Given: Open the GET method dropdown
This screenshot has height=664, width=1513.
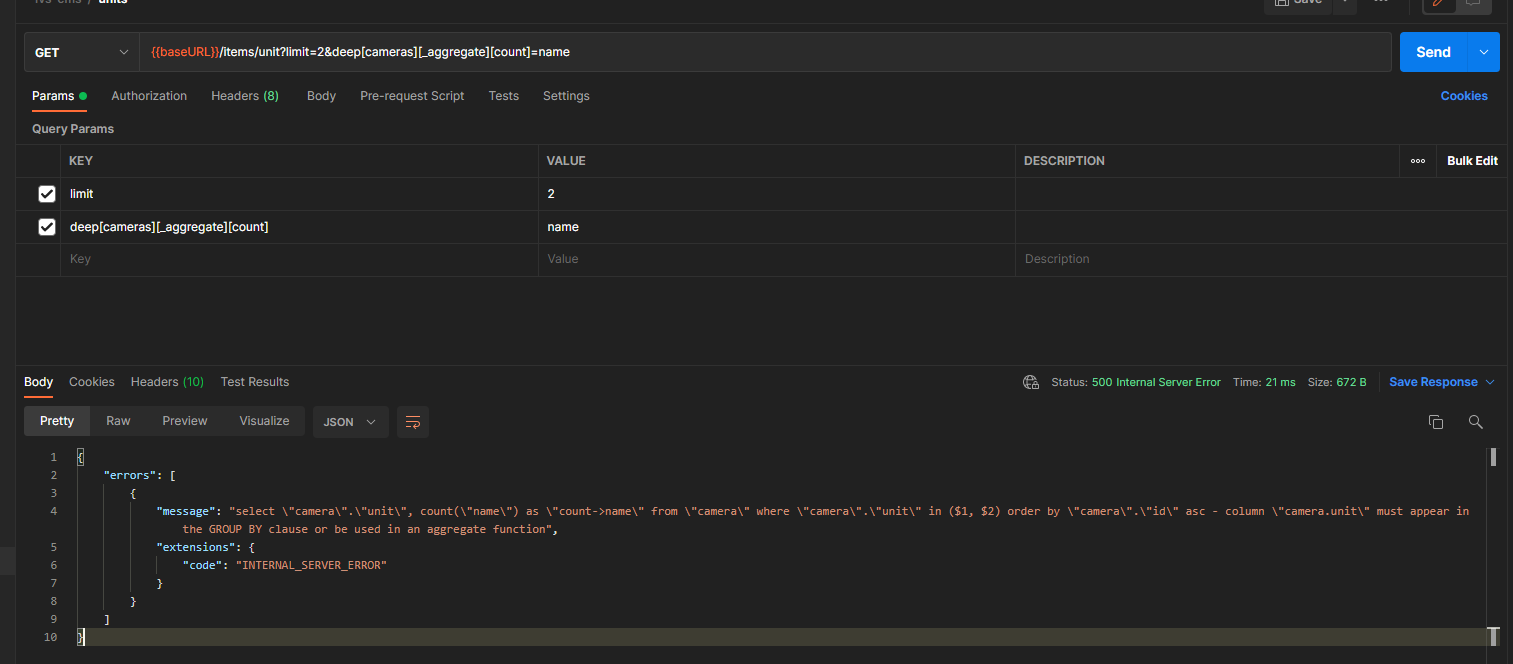Looking at the screenshot, I should (82, 52).
